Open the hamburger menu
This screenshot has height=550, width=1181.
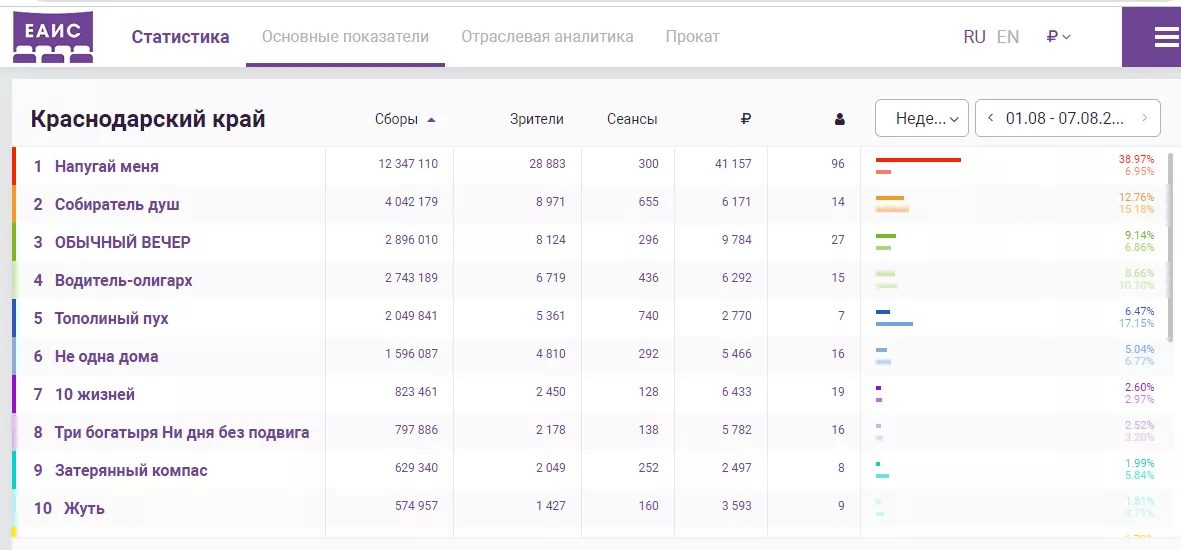point(1166,37)
